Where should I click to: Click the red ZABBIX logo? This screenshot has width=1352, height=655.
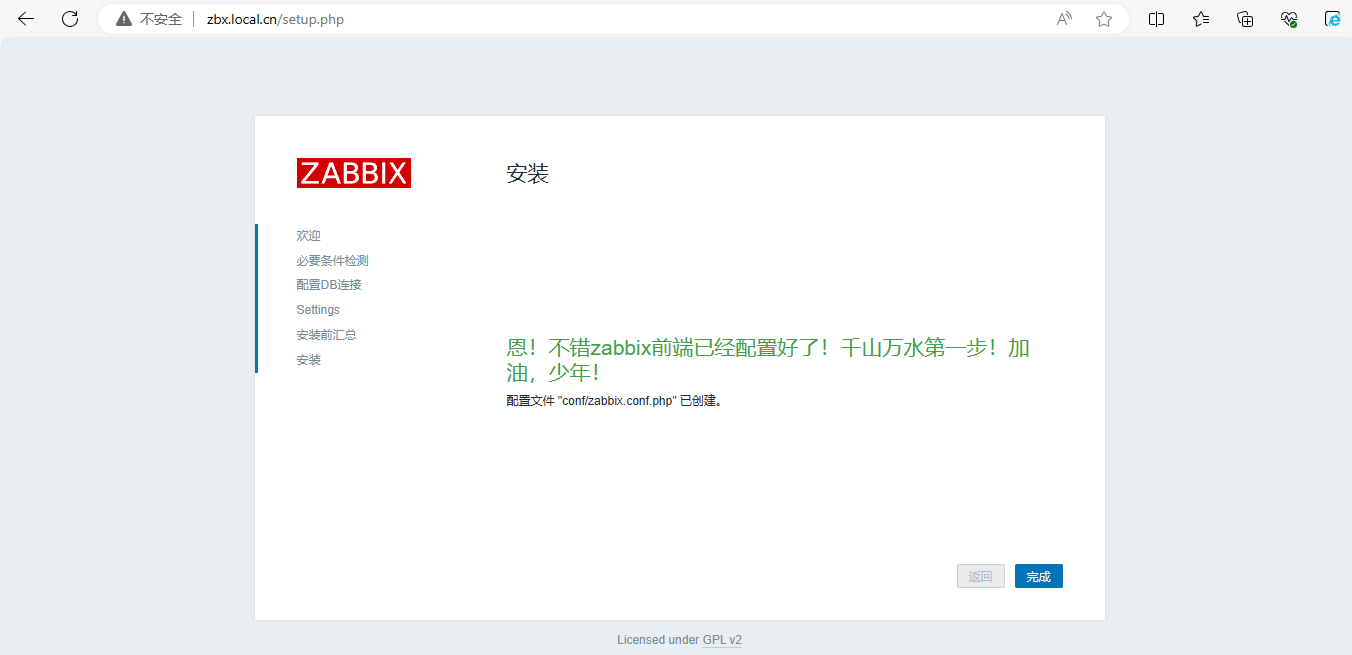[354, 173]
